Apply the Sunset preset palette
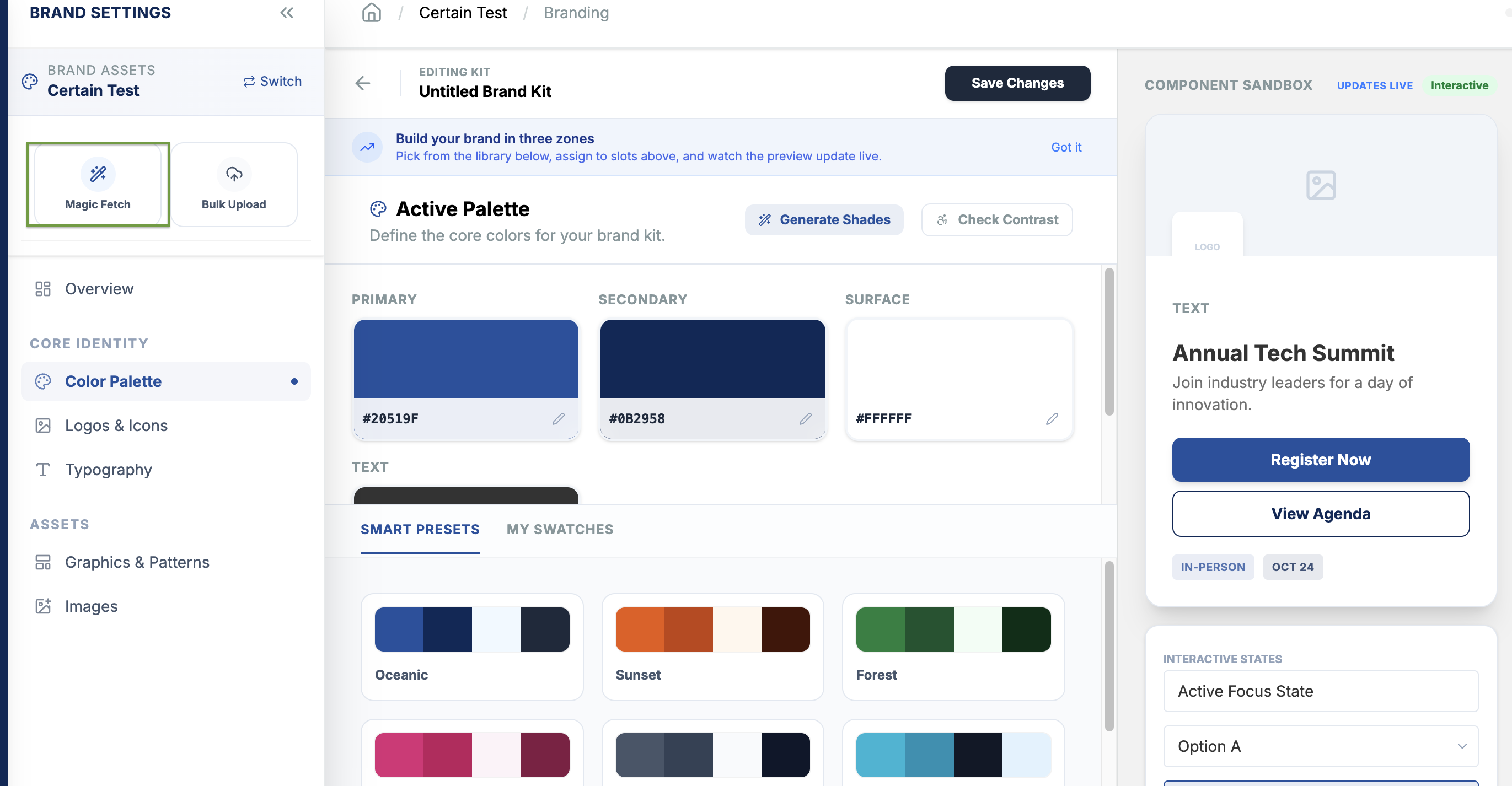Viewport: 1512px width, 786px height. [x=712, y=647]
